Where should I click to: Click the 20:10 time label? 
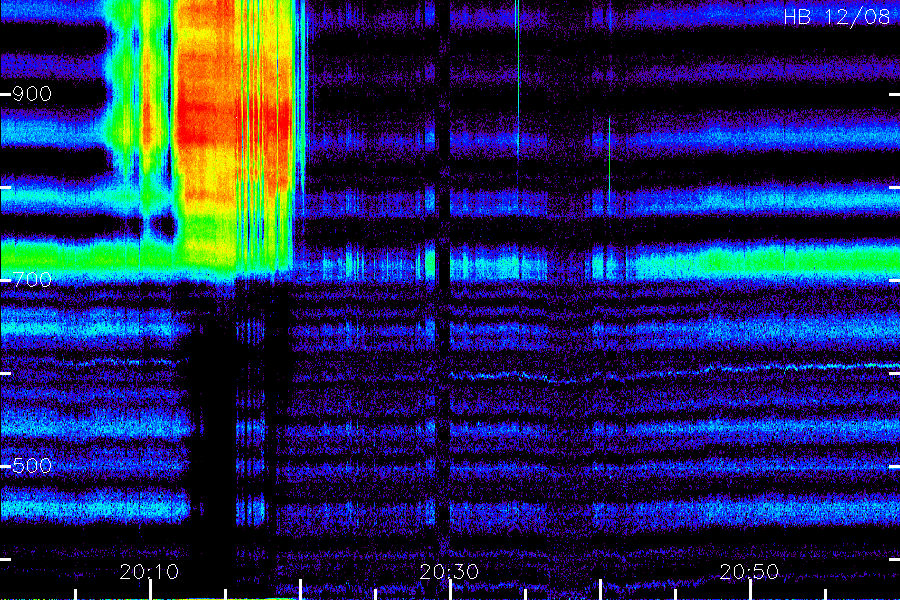point(149,571)
